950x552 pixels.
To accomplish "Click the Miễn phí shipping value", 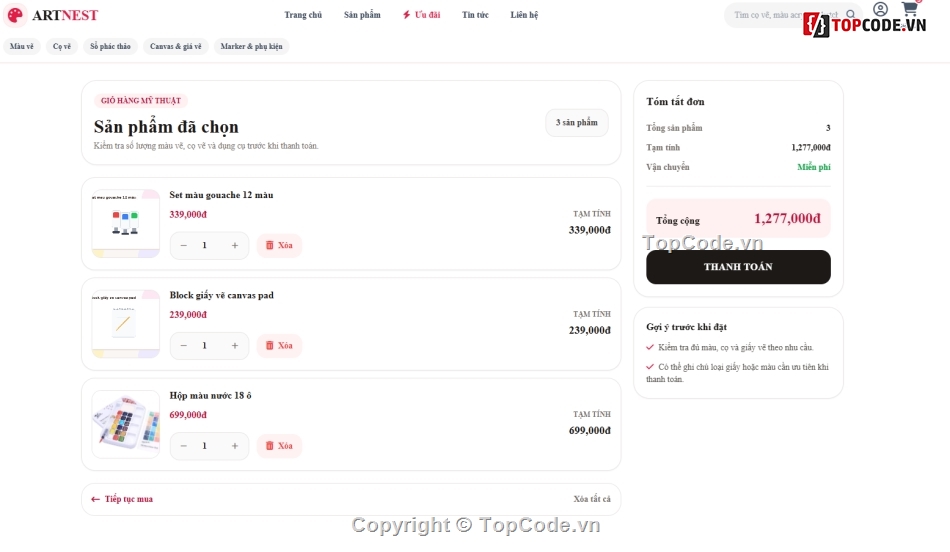I will point(814,167).
